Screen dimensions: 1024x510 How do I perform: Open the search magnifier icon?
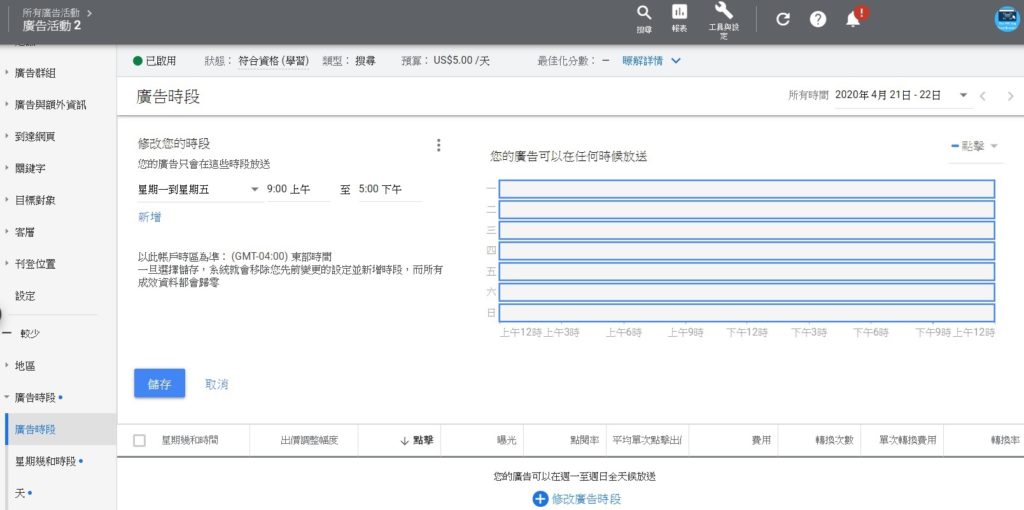tap(644, 12)
